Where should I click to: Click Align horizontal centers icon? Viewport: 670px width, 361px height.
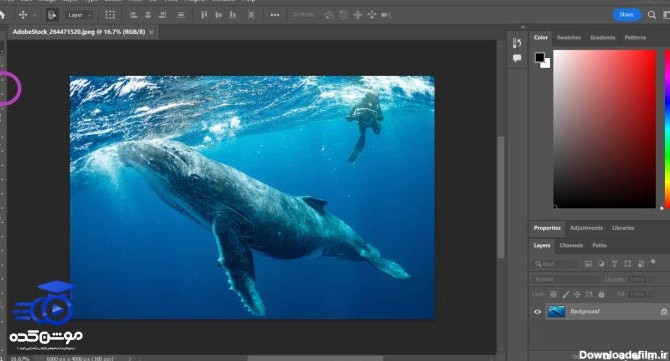click(x=148, y=15)
